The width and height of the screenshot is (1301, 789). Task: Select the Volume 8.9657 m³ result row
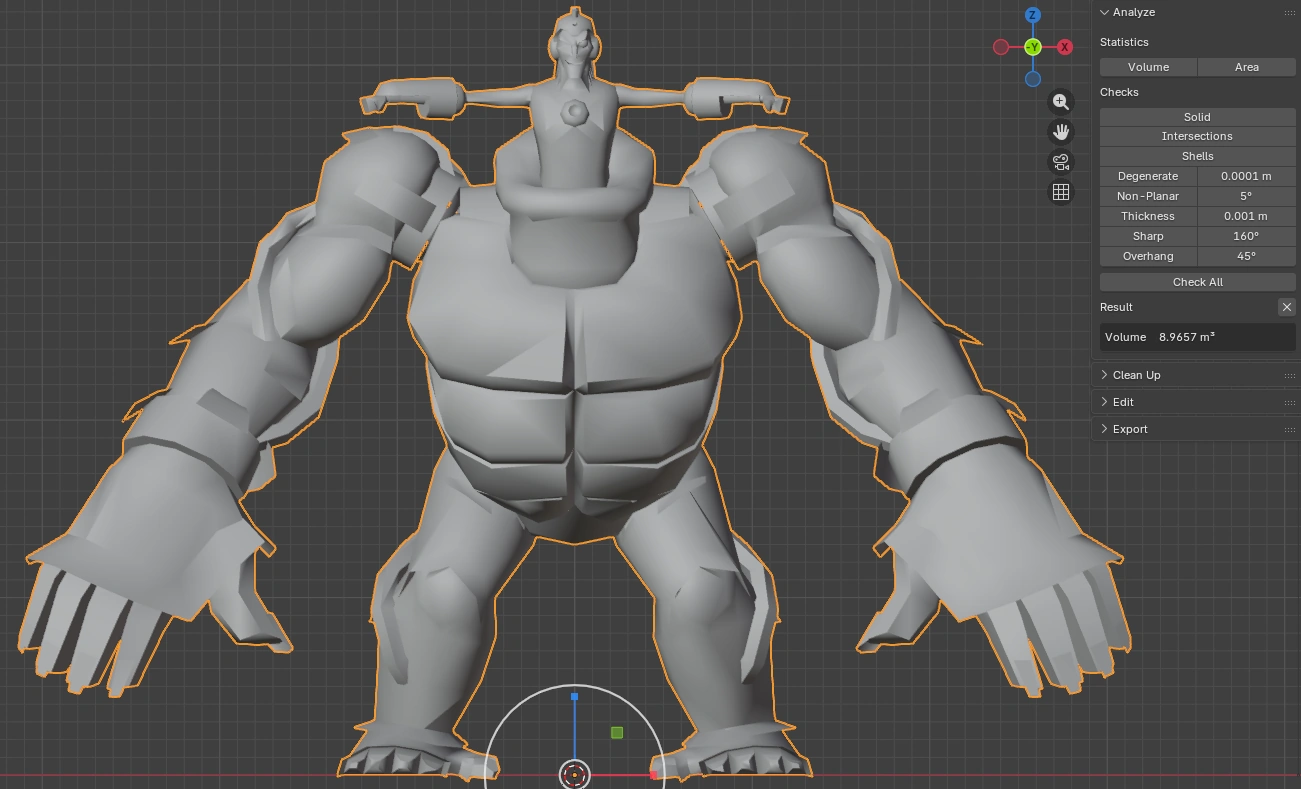coord(1198,337)
